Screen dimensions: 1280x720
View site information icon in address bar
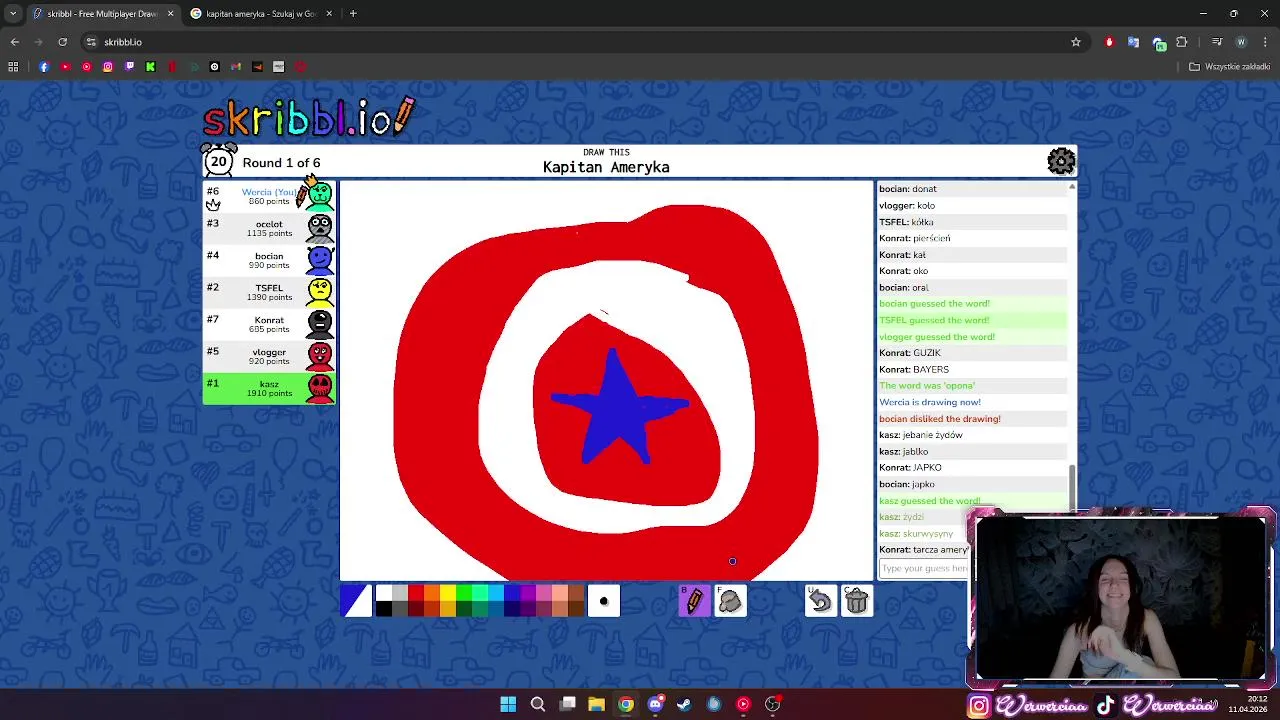coord(91,42)
